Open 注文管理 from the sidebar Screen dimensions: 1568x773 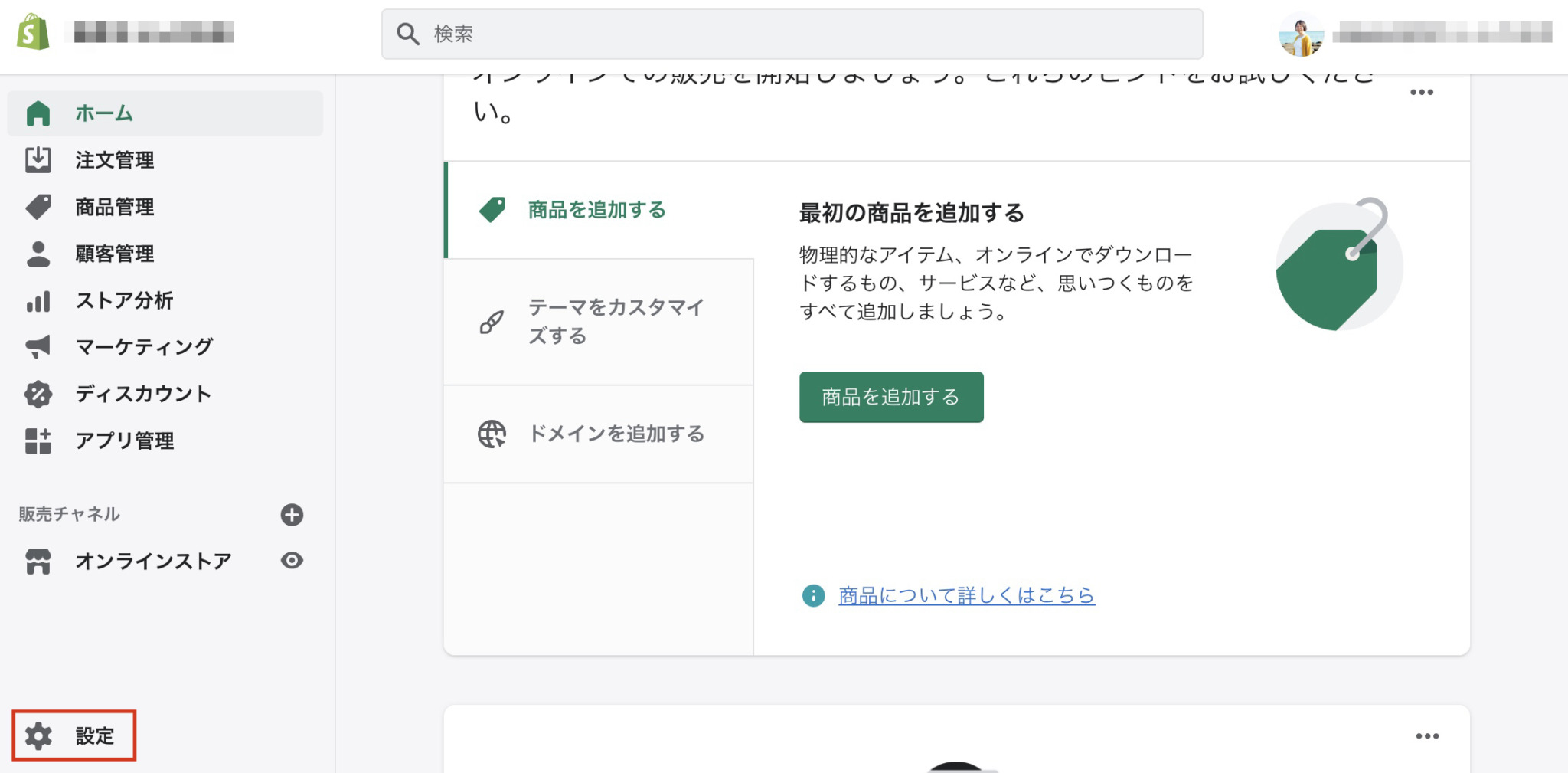coord(115,160)
